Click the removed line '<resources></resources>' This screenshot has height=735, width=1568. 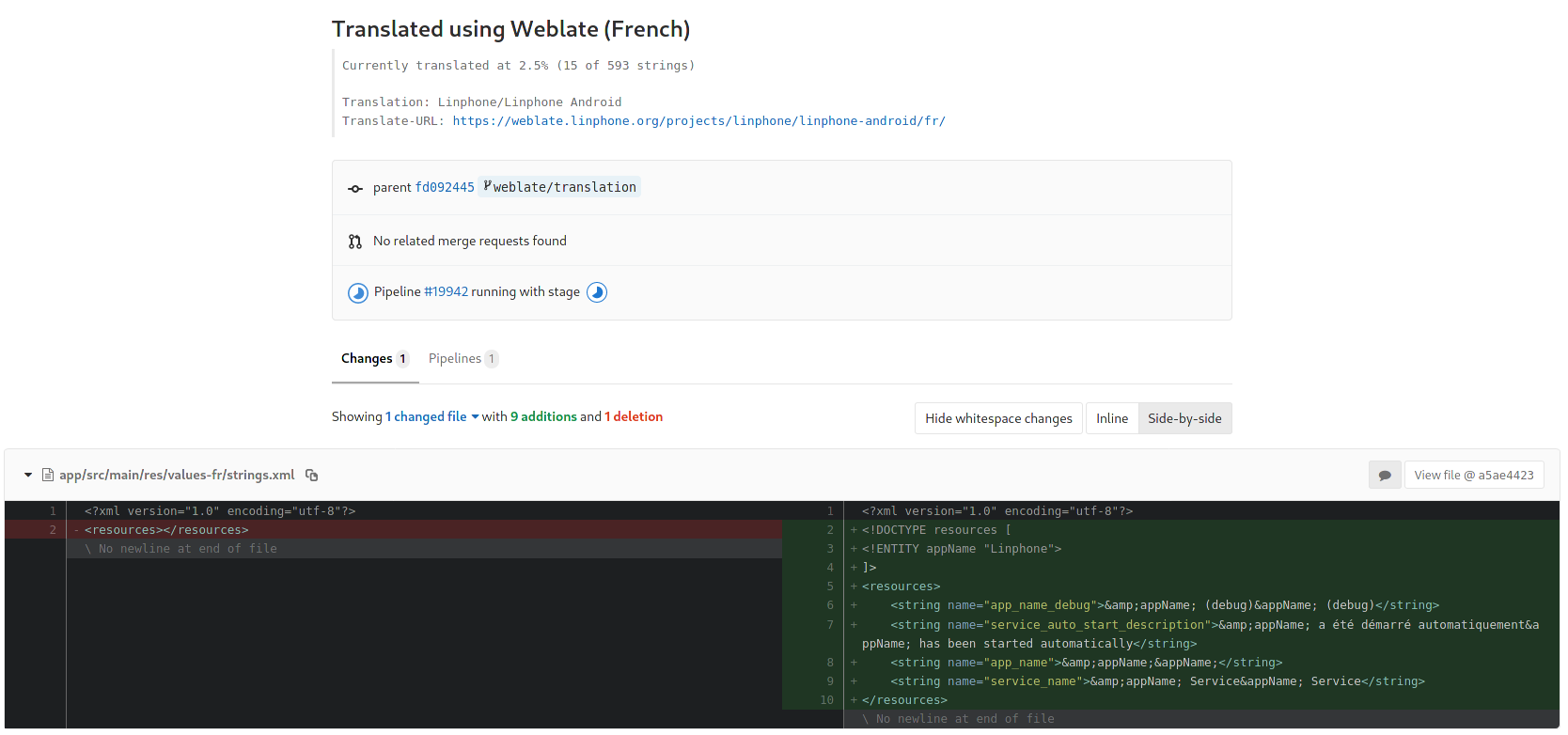click(166, 530)
